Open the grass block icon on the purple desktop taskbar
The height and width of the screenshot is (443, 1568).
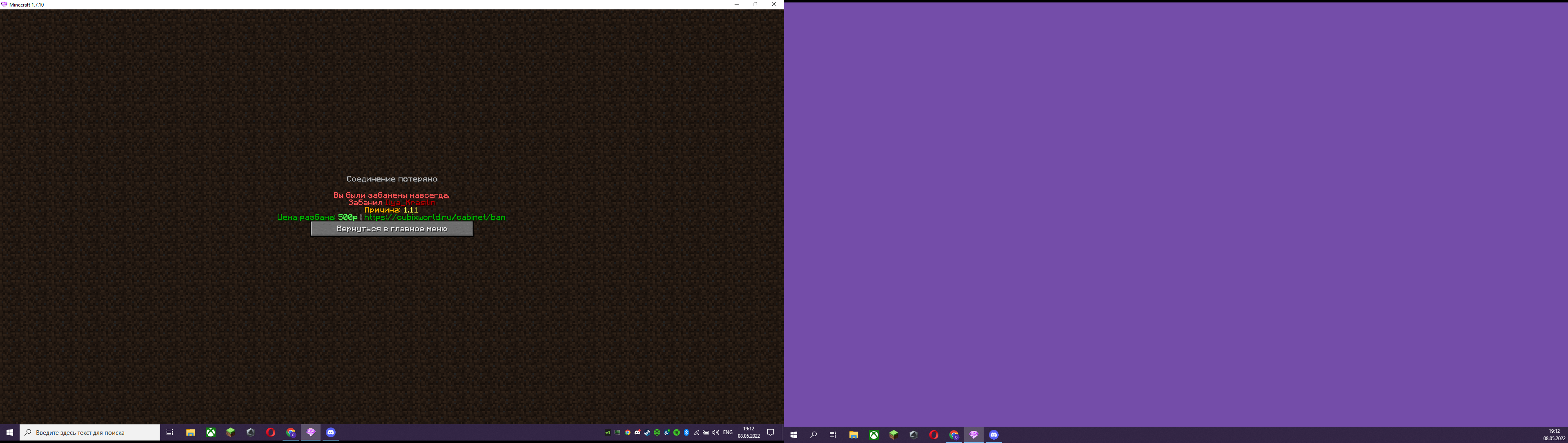[x=893, y=435]
